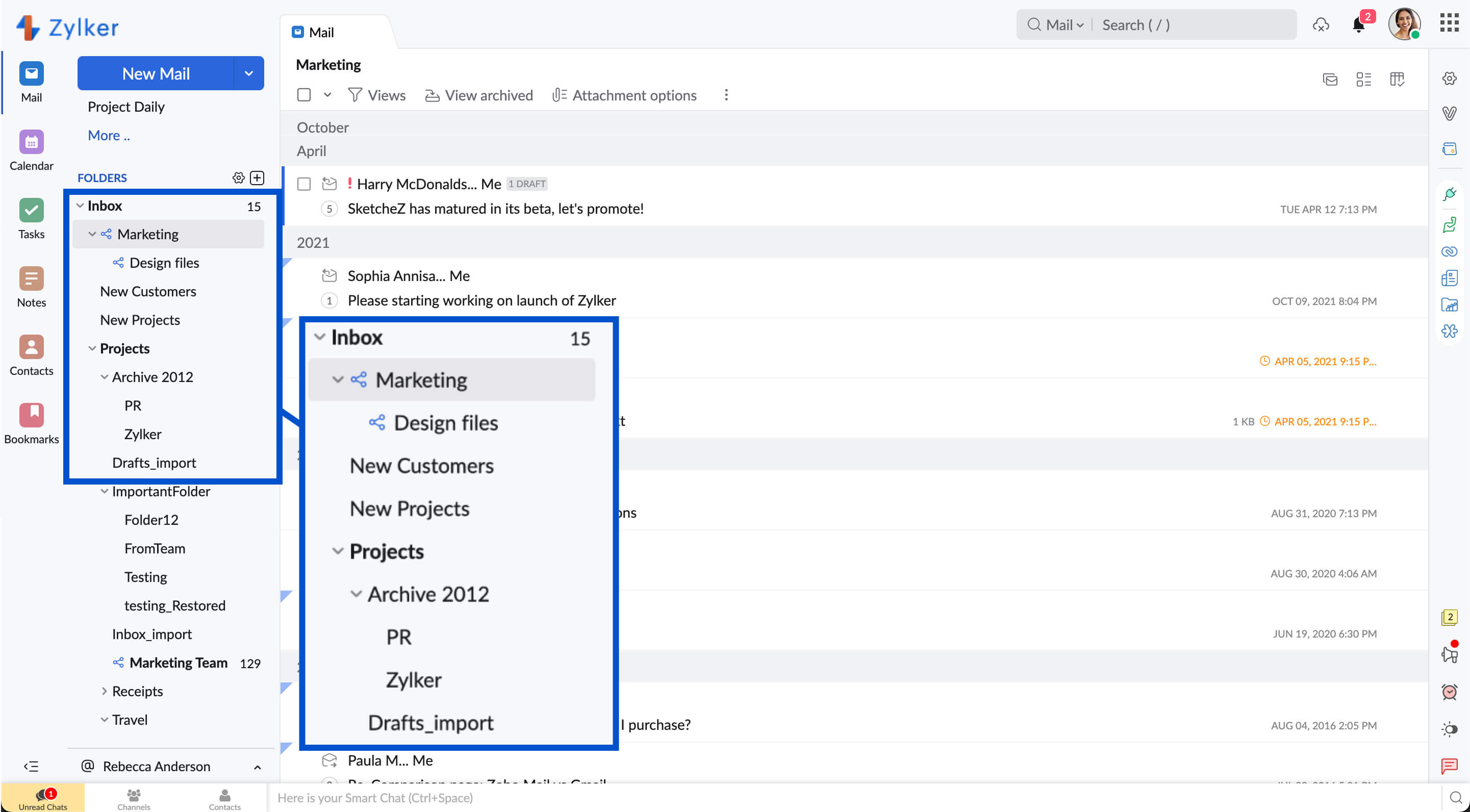This screenshot has width=1470, height=812.
Task: Open the Design files folder
Action: (x=164, y=263)
